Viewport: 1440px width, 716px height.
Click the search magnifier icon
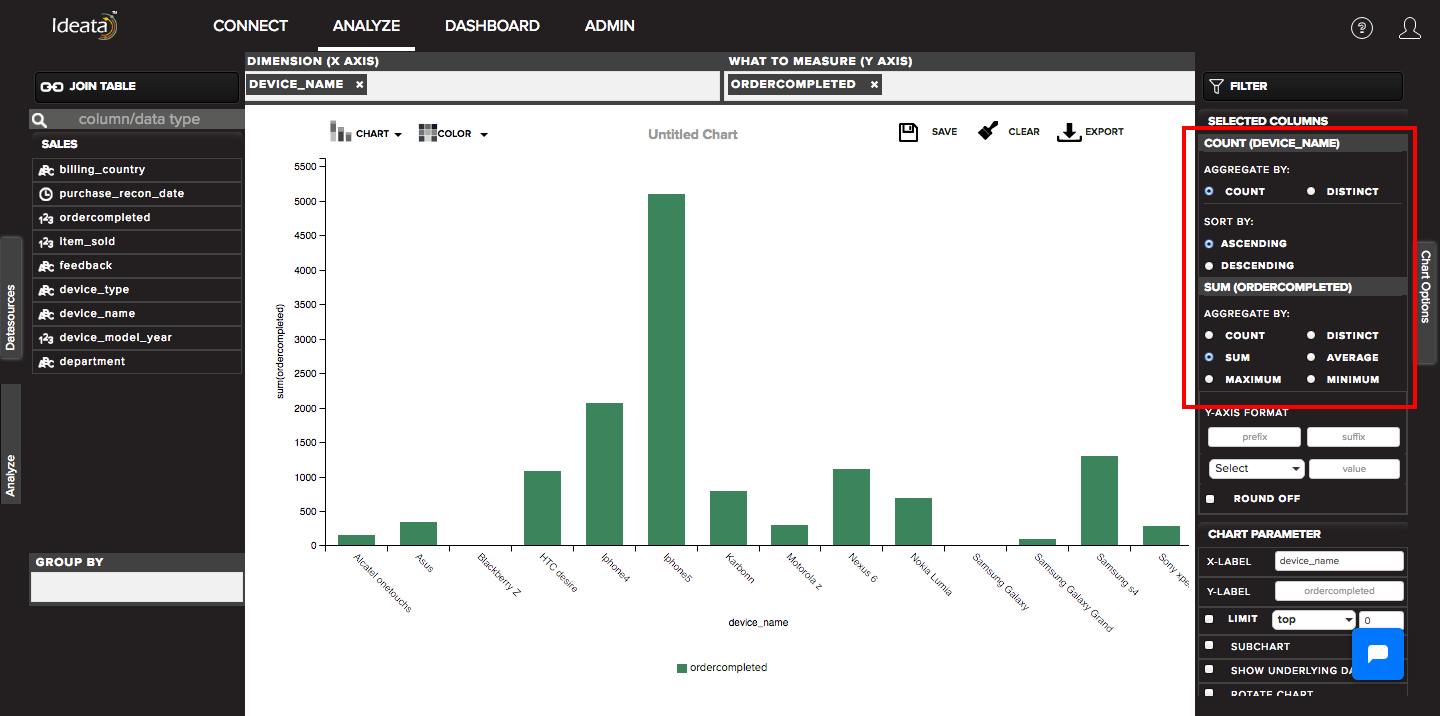pos(40,120)
